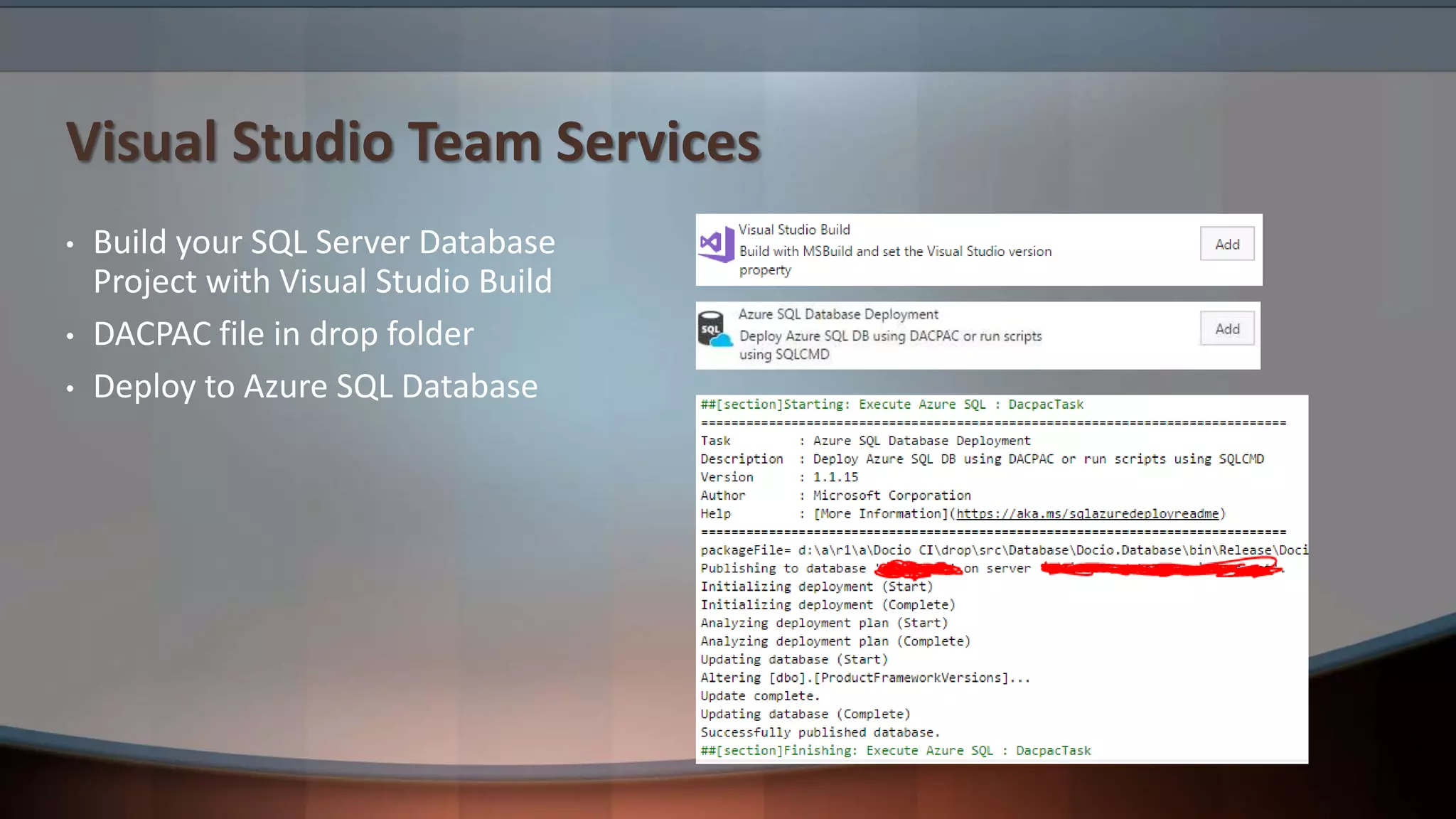
Task: Click 'Deploy to Azure SQL Database' bullet
Action: pos(316,386)
